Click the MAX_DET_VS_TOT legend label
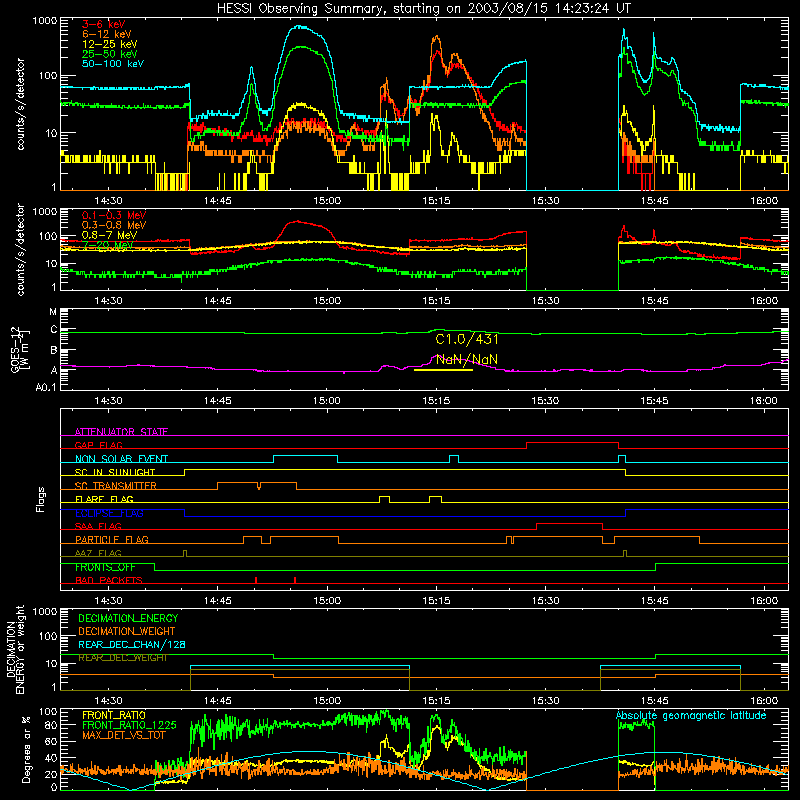 (x=124, y=735)
